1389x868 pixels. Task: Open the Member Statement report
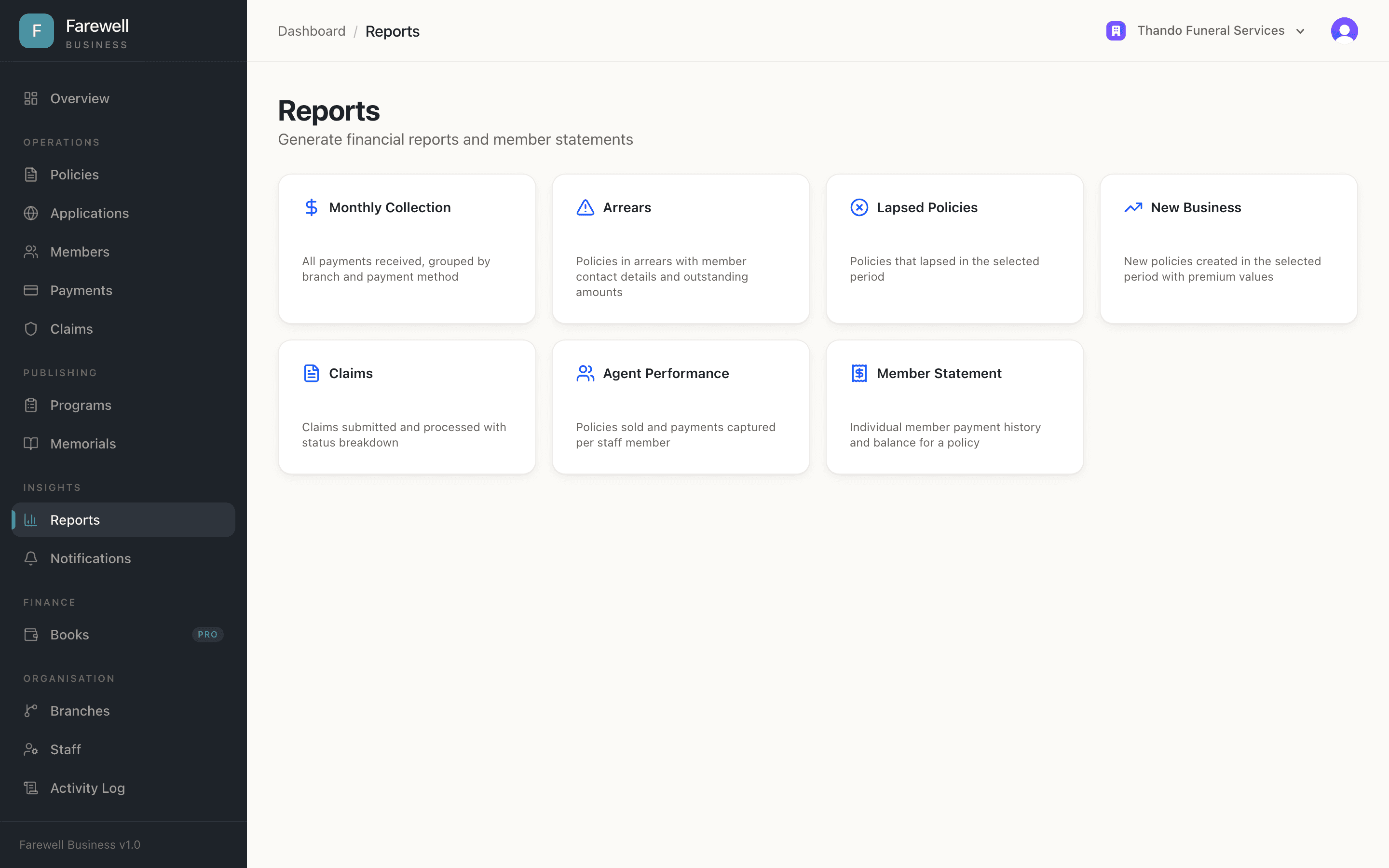[x=954, y=407]
